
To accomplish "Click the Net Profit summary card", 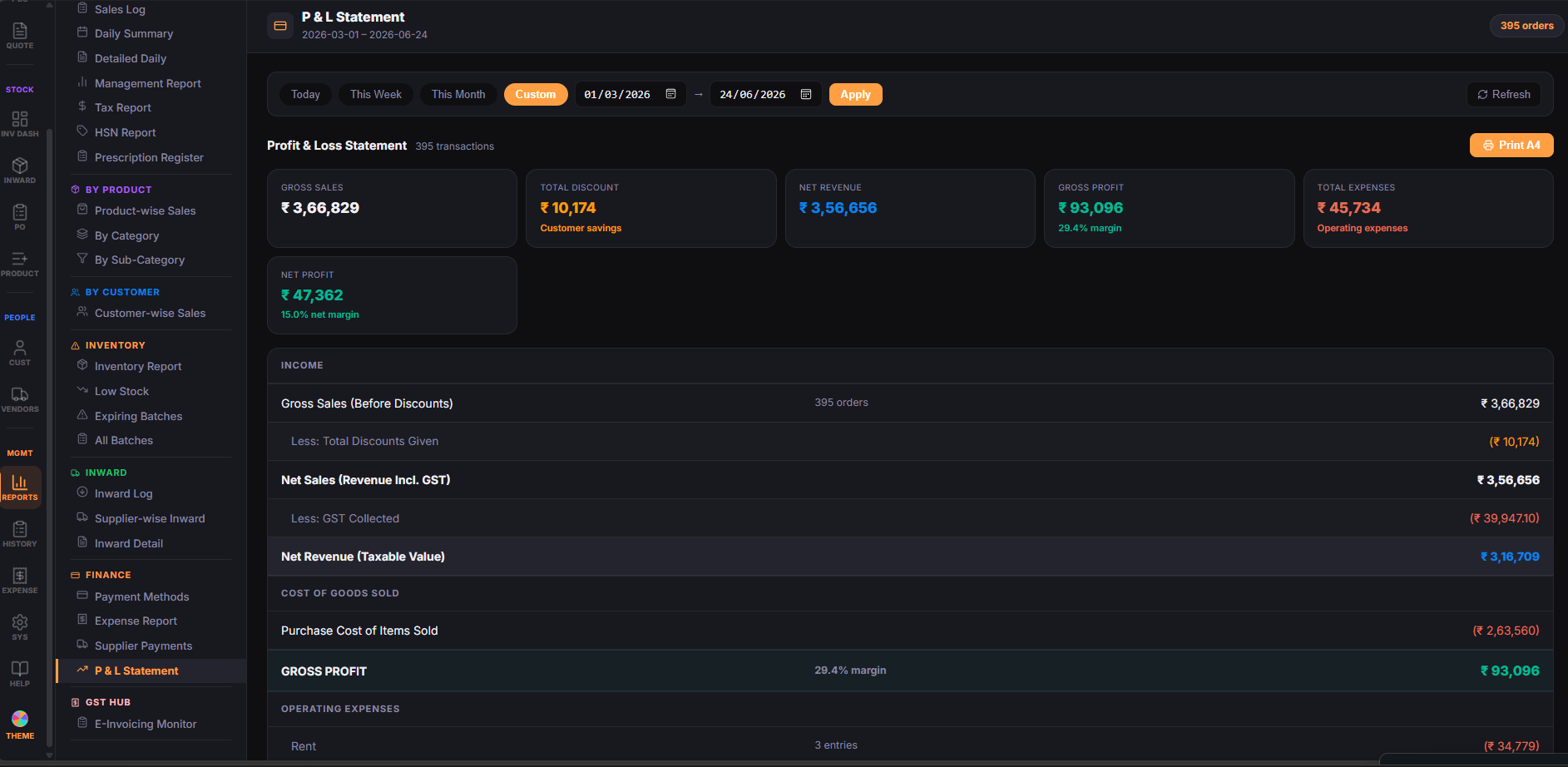I will (392, 295).
